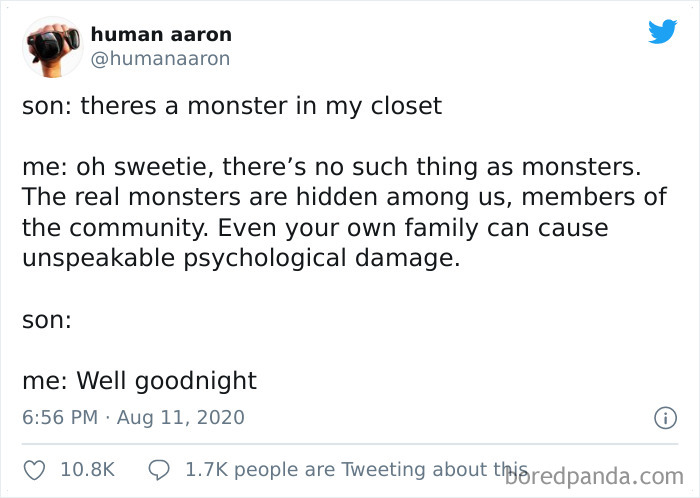
Task: Click the line "The real monsters are hidden among us"
Action: [x=344, y=196]
